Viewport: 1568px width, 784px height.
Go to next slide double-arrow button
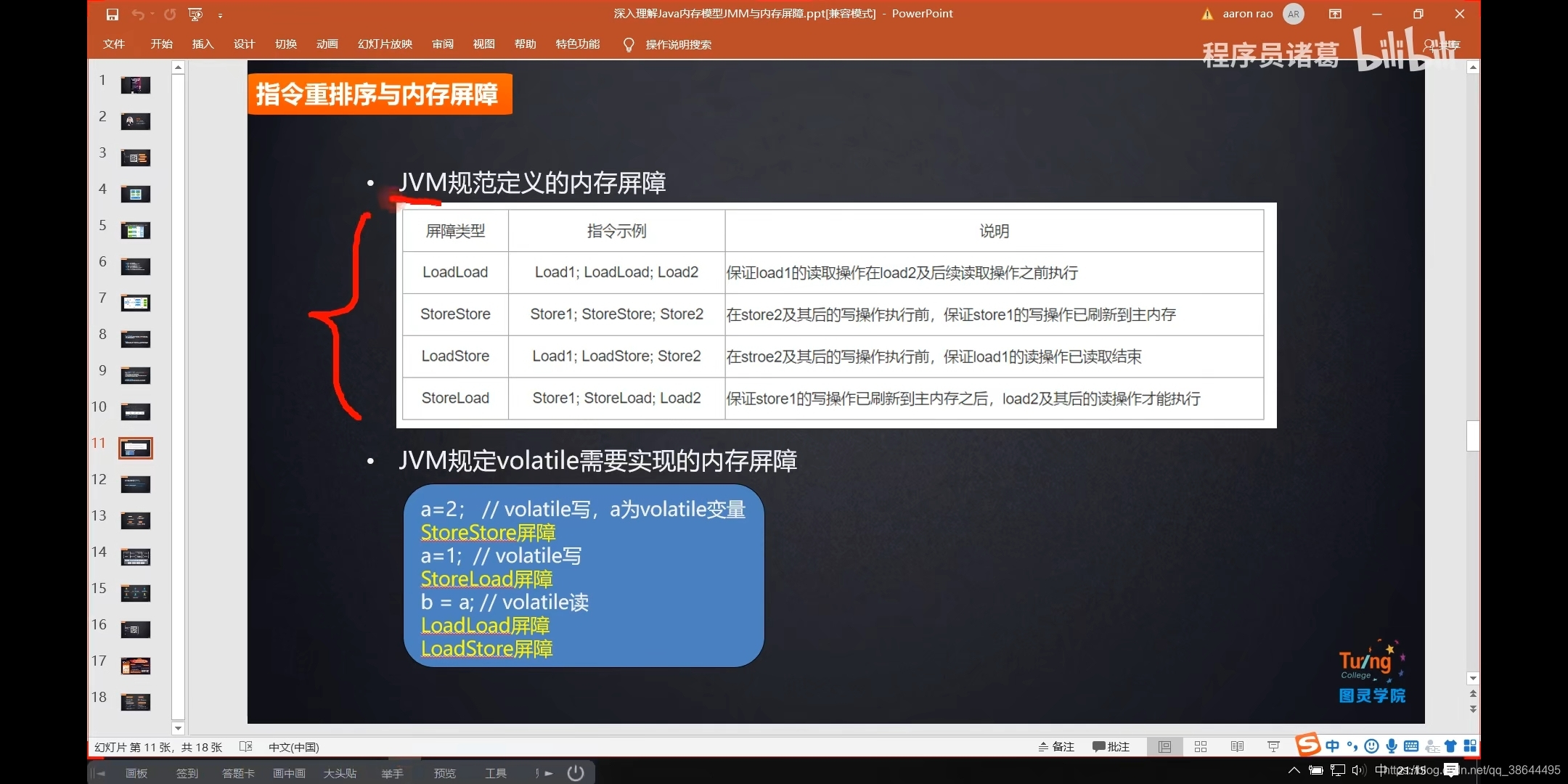click(1472, 709)
